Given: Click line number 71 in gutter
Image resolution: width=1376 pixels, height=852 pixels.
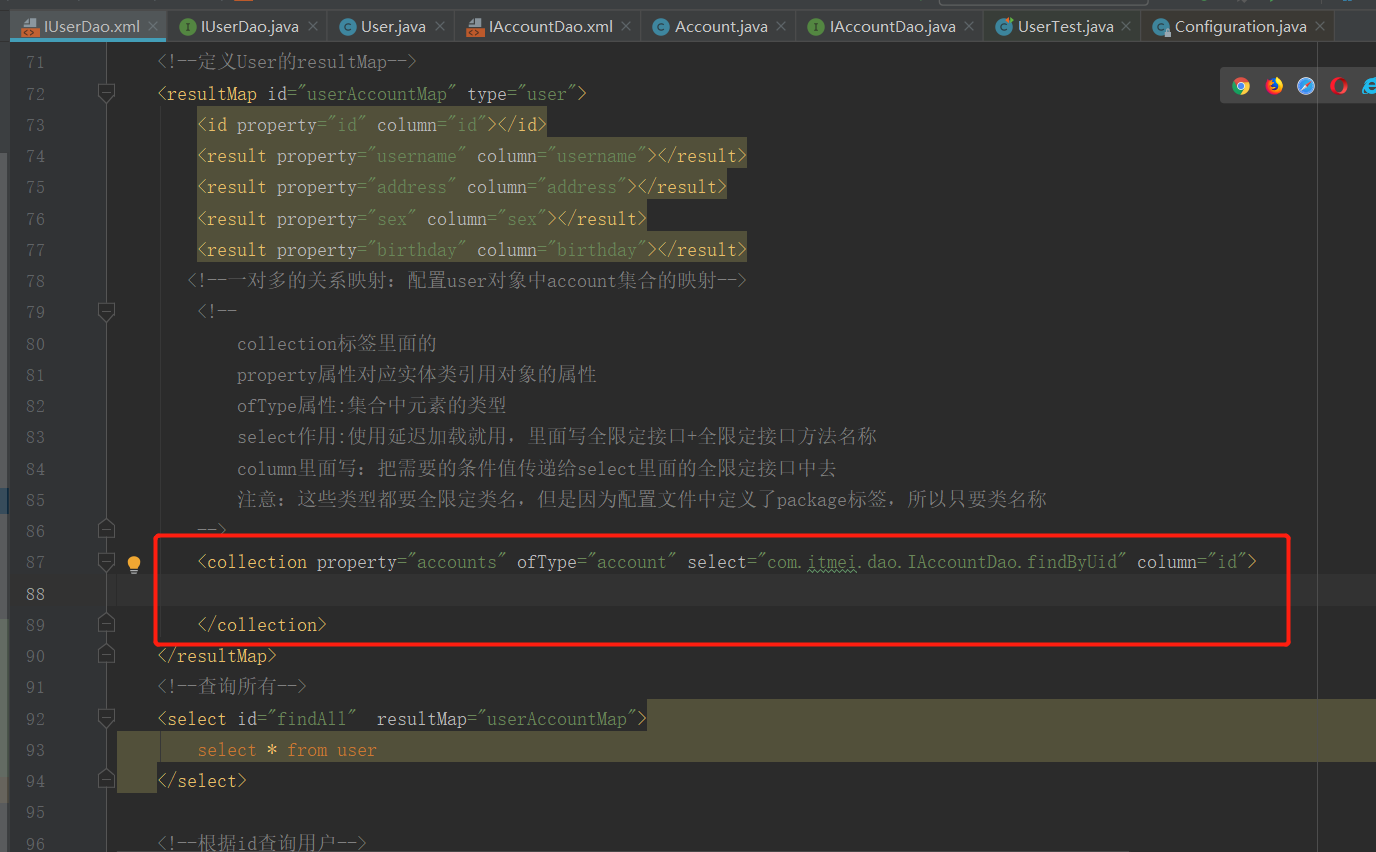Looking at the screenshot, I should click(x=35, y=62).
